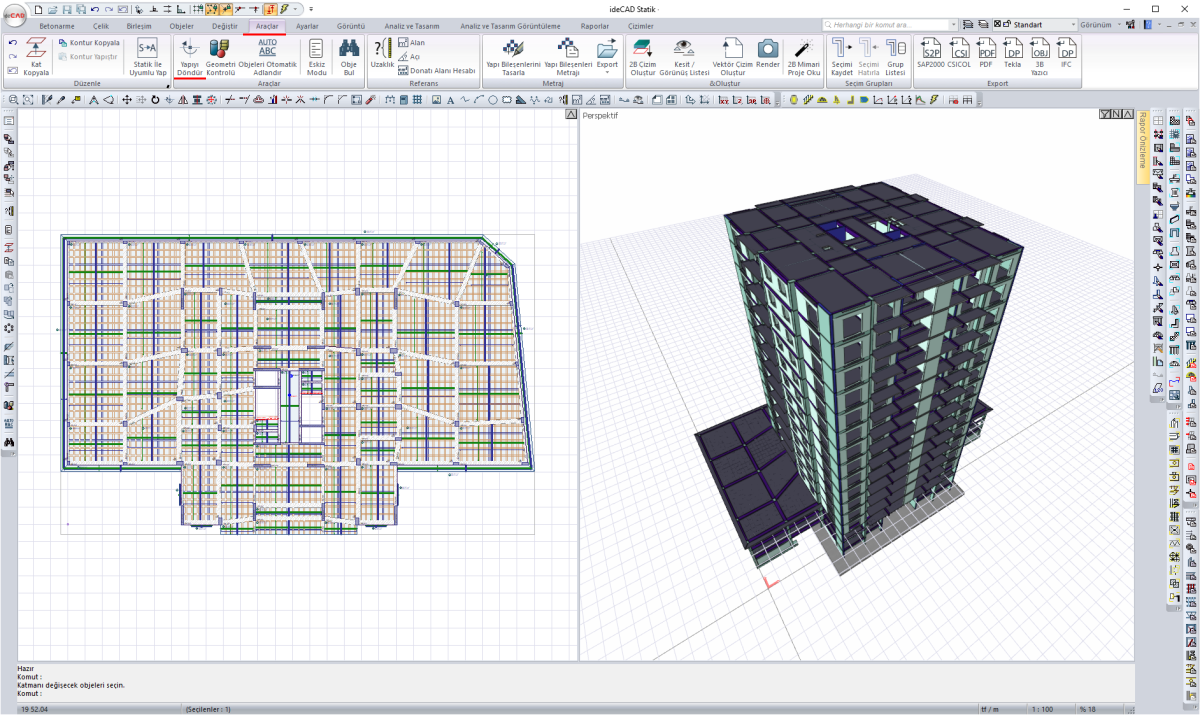The image size is (1200, 715).
Task: Open the Görünüm dropdown menu
Action: click(1101, 24)
